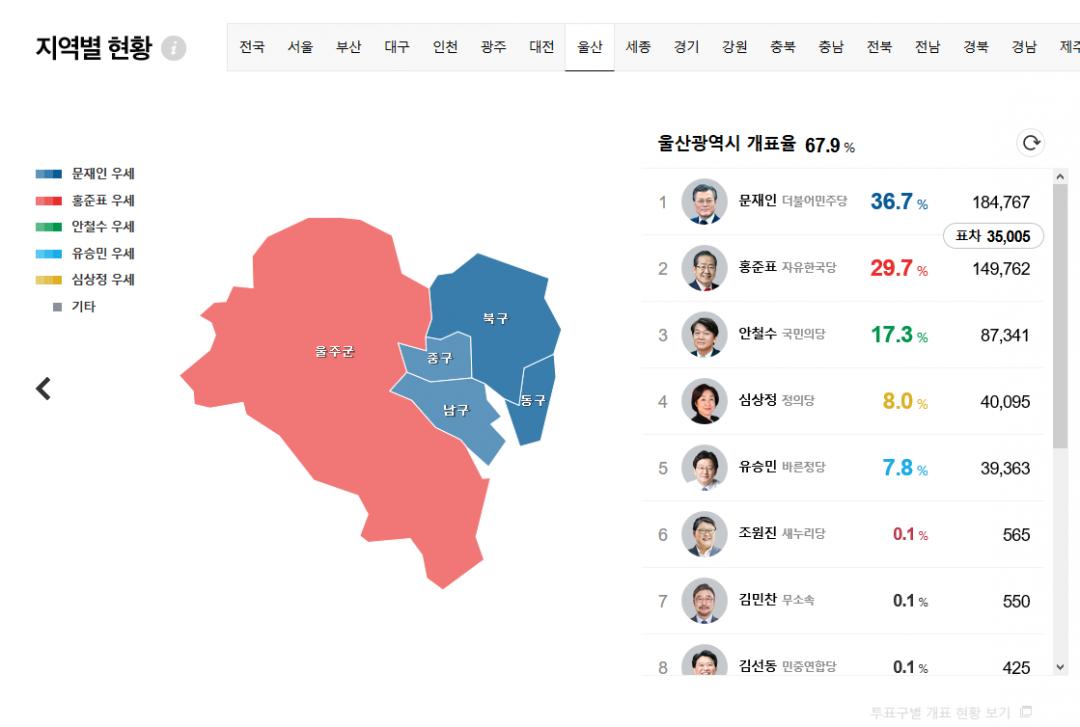The height and width of the screenshot is (727, 1080).
Task: Click 문재인 candidate photo
Action: point(704,201)
